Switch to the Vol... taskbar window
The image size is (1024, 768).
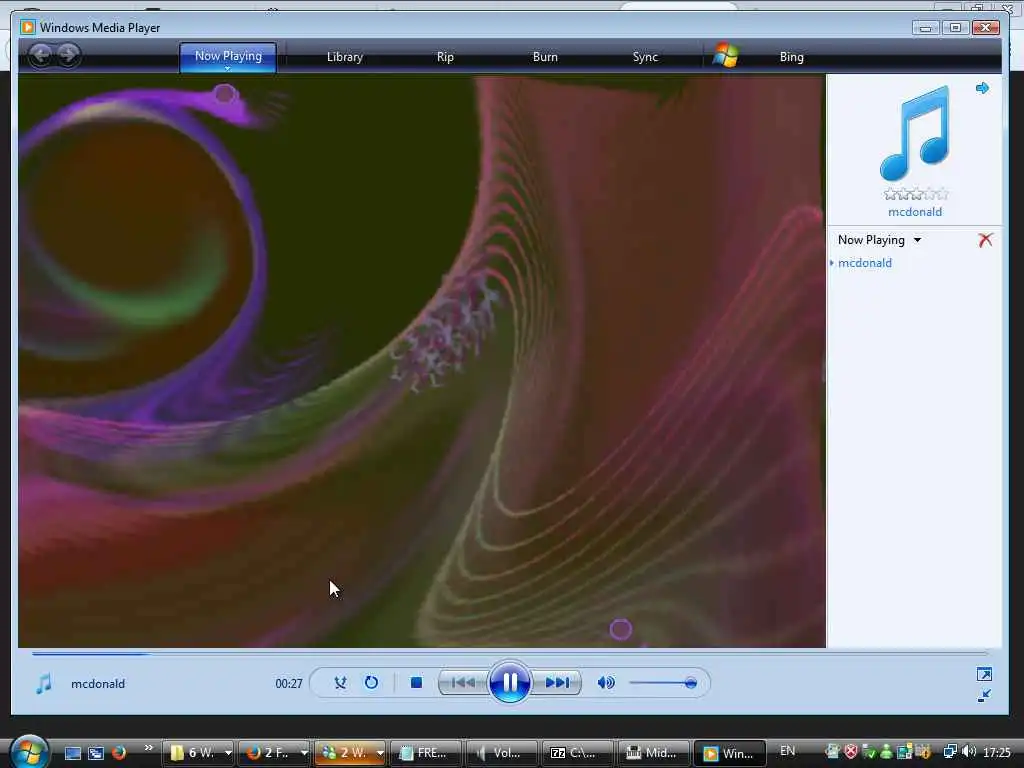pyautogui.click(x=501, y=753)
